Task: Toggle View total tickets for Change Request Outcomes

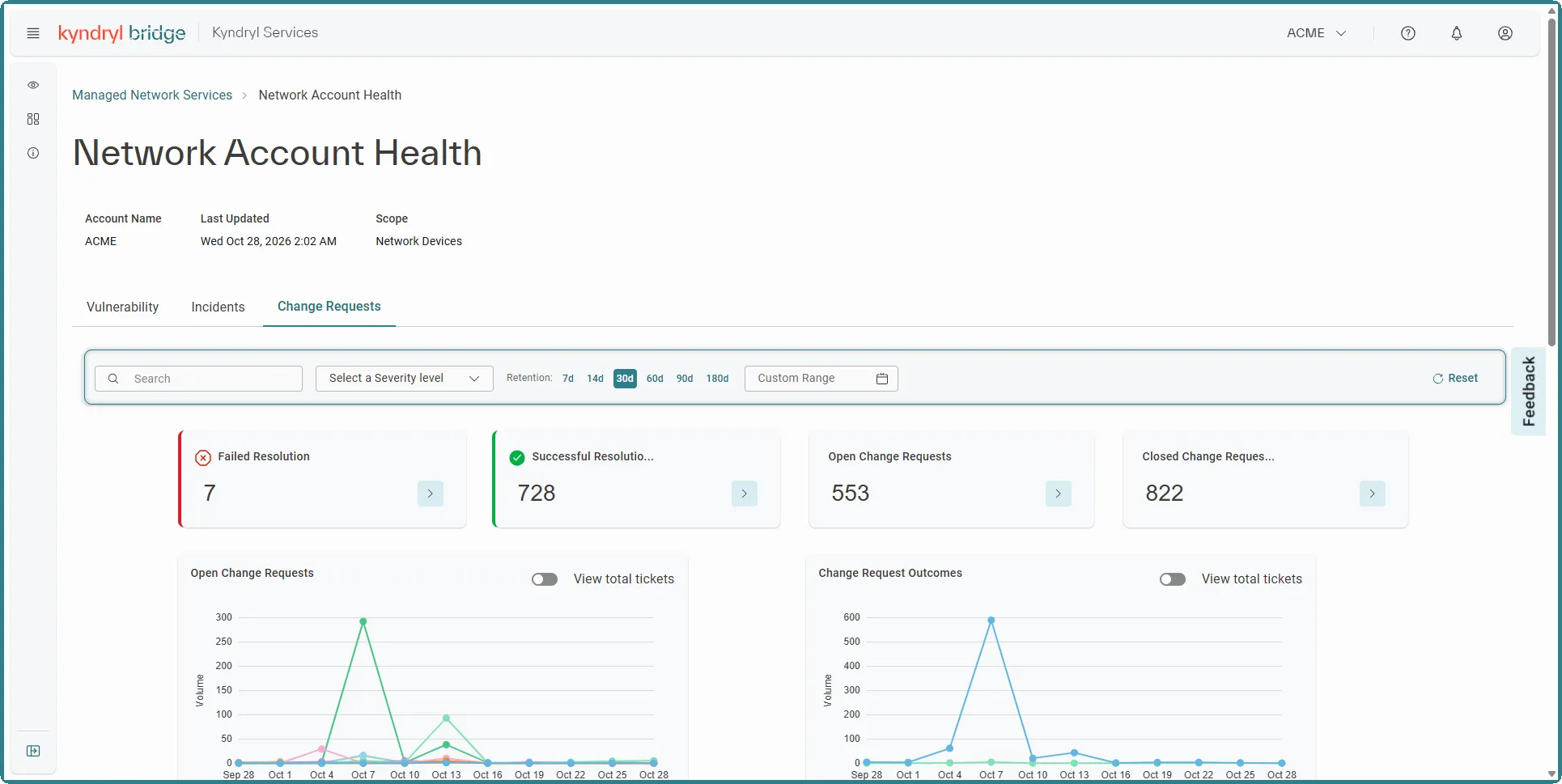Action: (x=1173, y=579)
